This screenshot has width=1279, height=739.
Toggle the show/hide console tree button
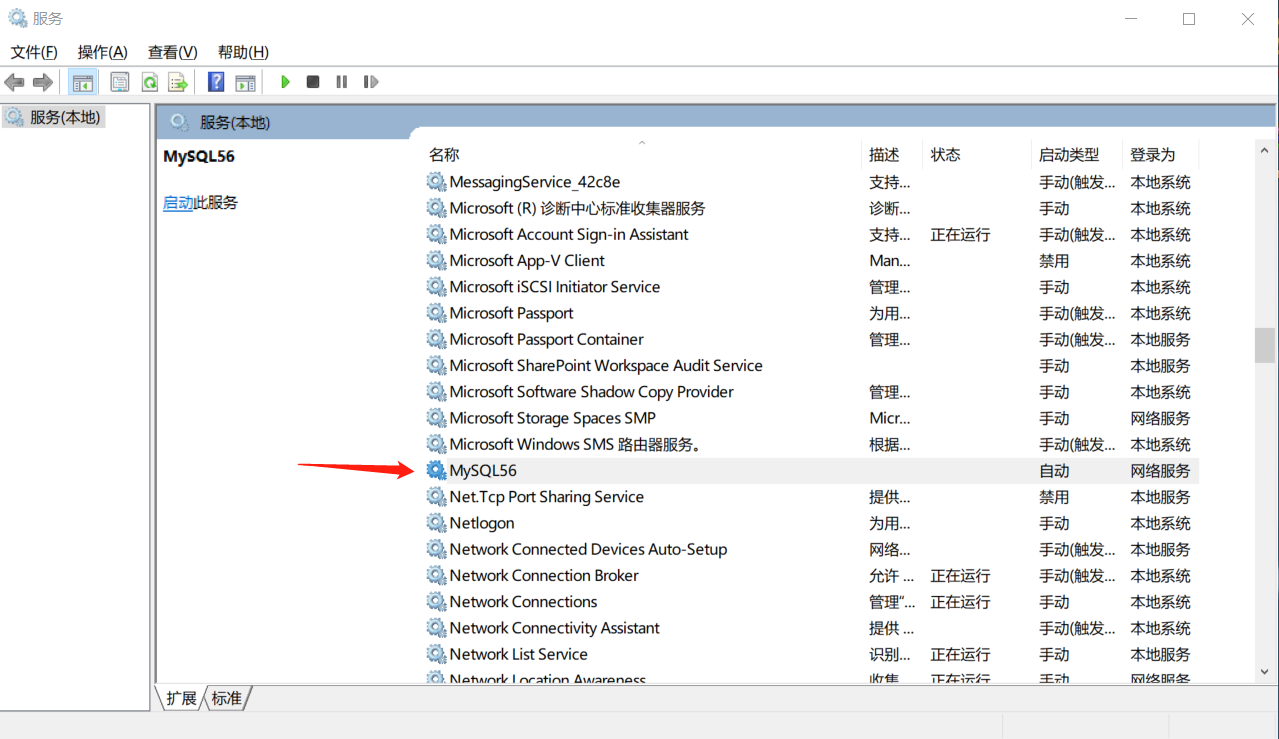point(83,82)
